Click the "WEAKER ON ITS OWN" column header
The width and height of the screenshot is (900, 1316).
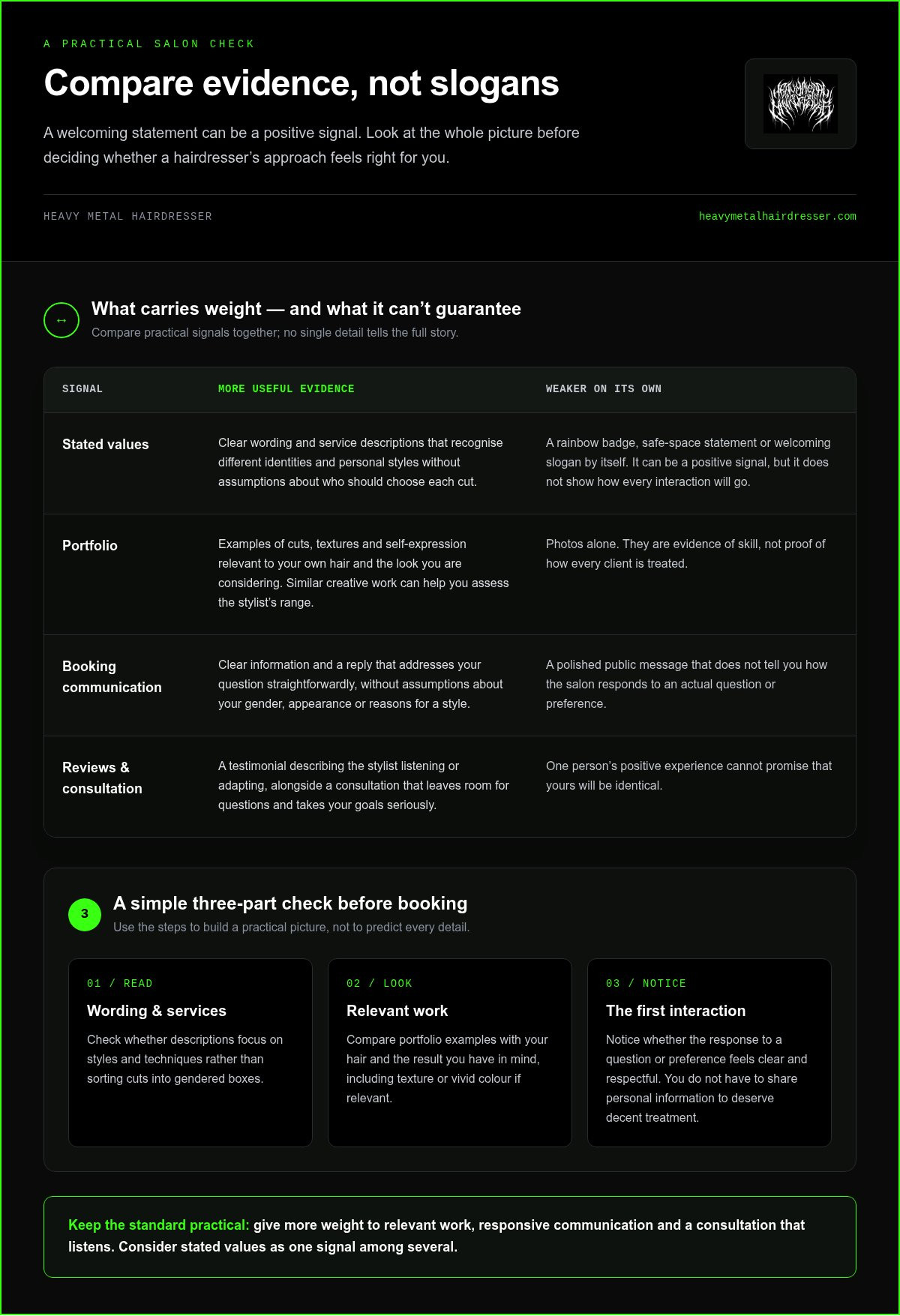(x=604, y=389)
